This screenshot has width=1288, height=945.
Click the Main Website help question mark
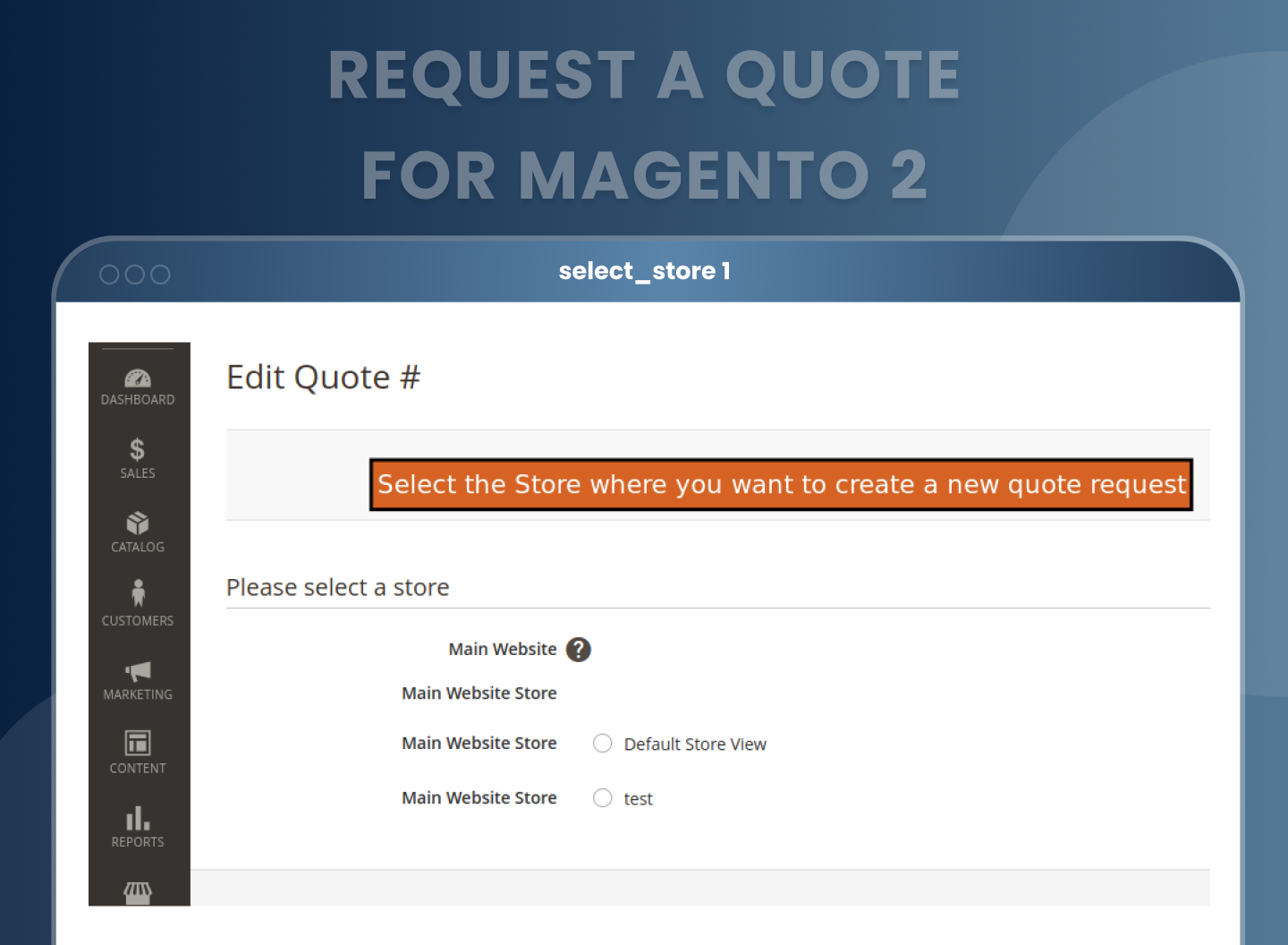click(x=579, y=650)
